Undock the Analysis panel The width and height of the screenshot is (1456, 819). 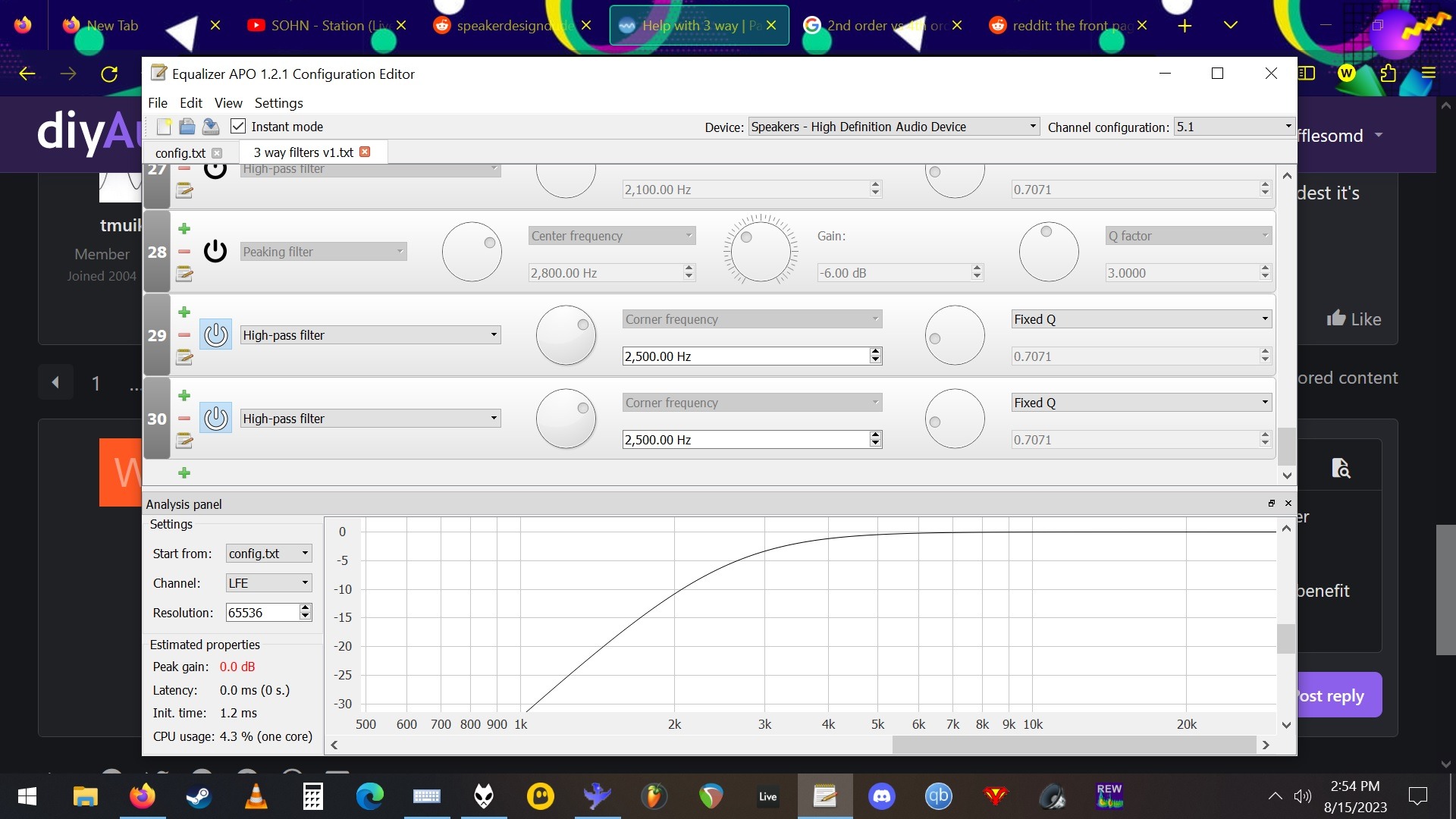click(x=1272, y=504)
